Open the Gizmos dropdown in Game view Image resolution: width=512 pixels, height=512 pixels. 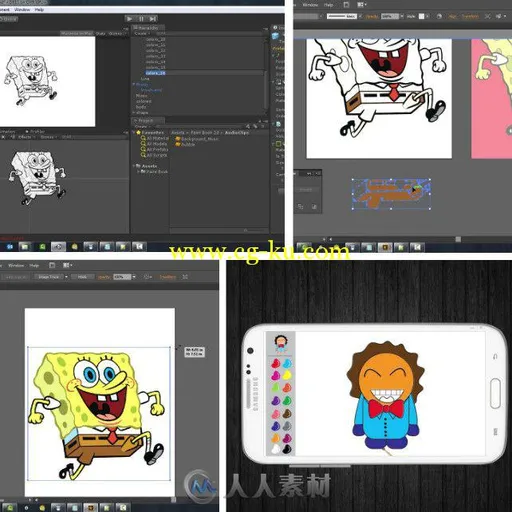[116, 33]
